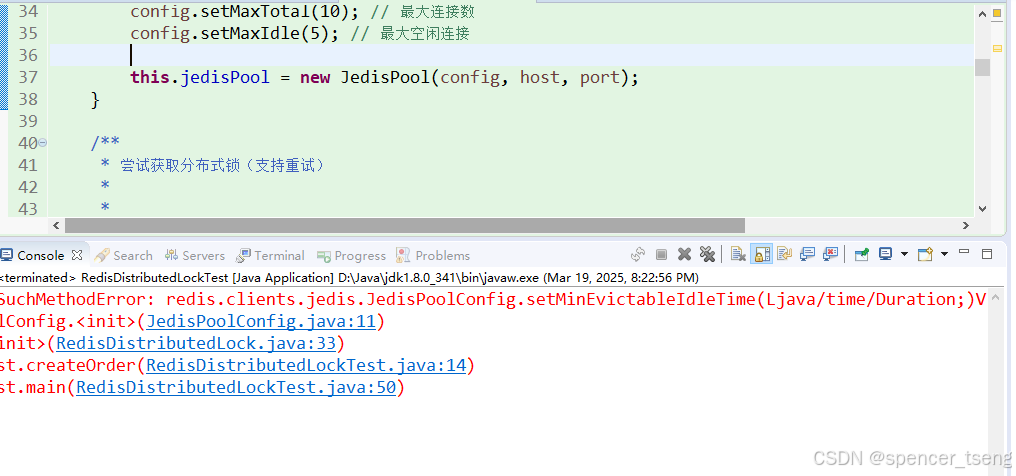The image size is (1016, 476).
Task: Open the RedisDistributedLockTest.java:14 link
Action: click(x=306, y=365)
